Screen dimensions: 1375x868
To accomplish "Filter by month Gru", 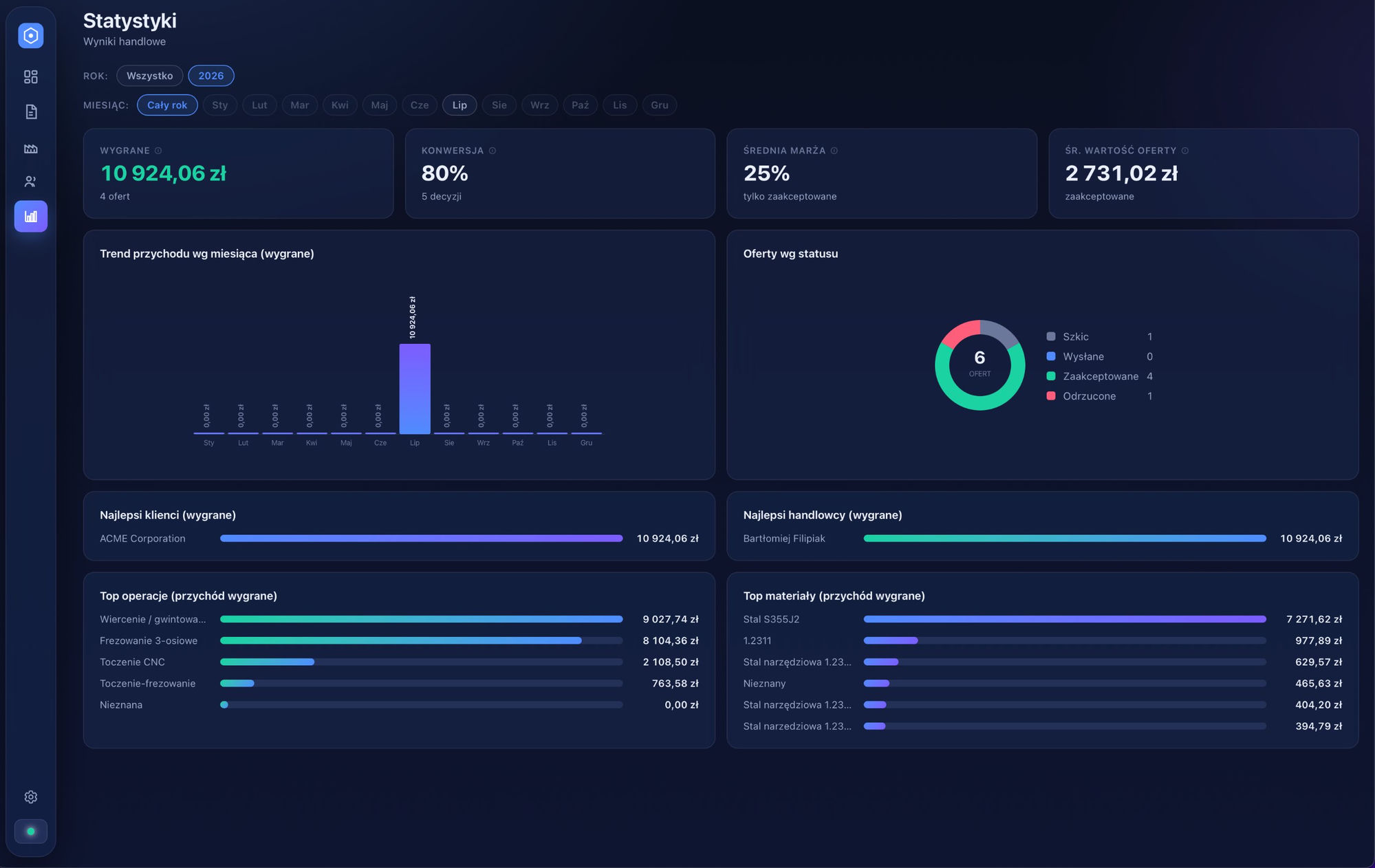I will pos(660,105).
